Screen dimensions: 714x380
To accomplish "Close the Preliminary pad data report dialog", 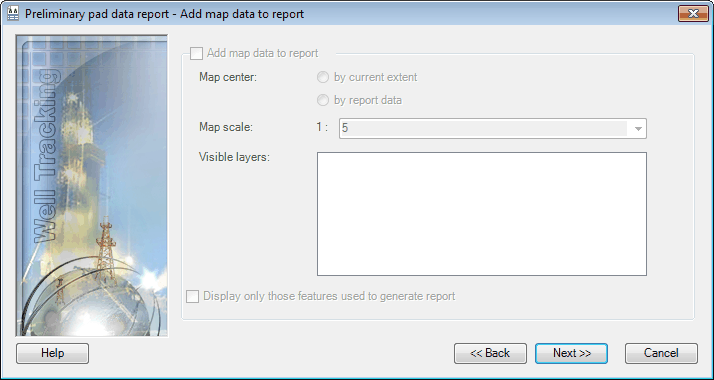I will pyautogui.click(x=693, y=14).
